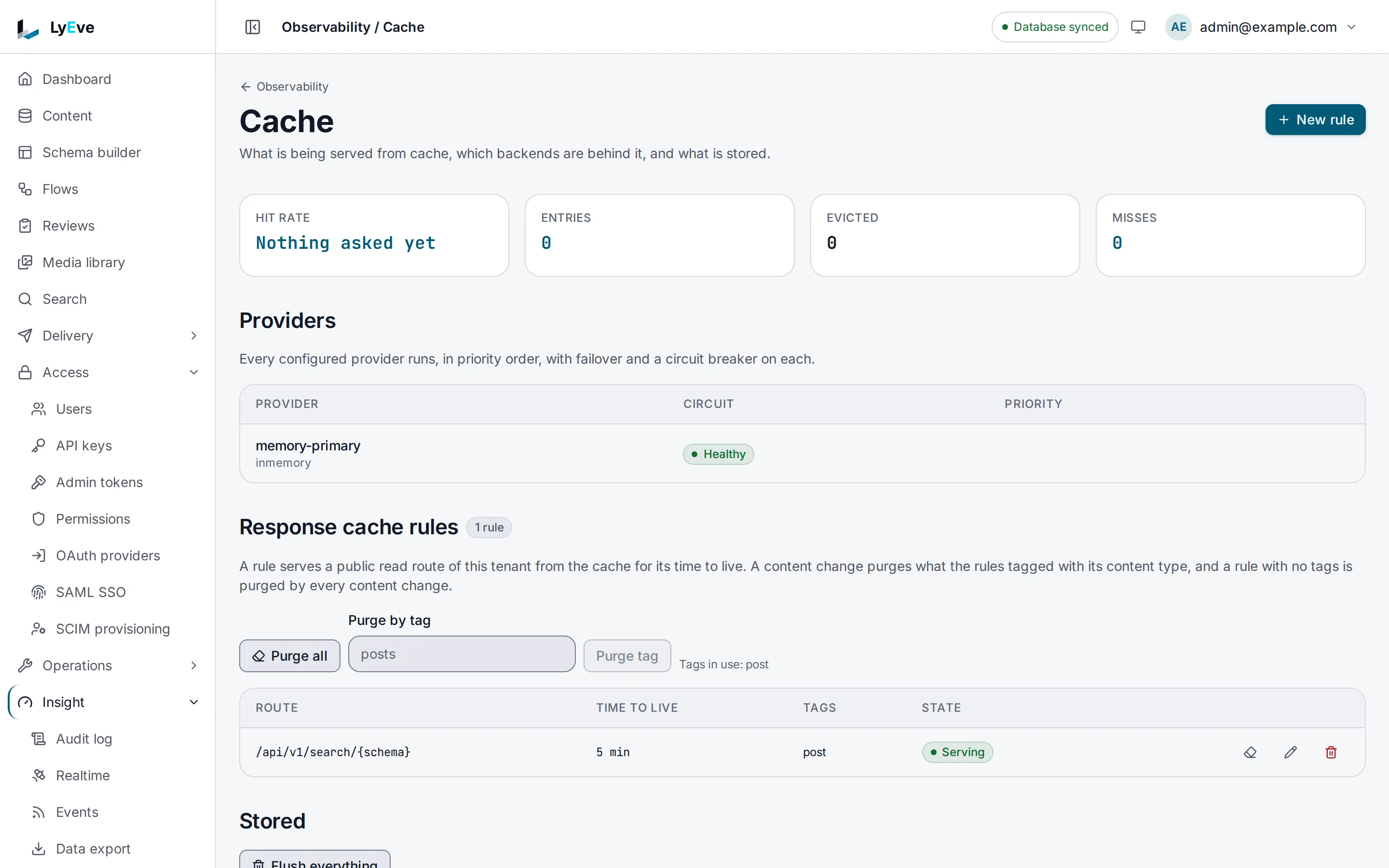Expand the Delivery menu
The height and width of the screenshot is (868, 1389).
[x=108, y=336]
